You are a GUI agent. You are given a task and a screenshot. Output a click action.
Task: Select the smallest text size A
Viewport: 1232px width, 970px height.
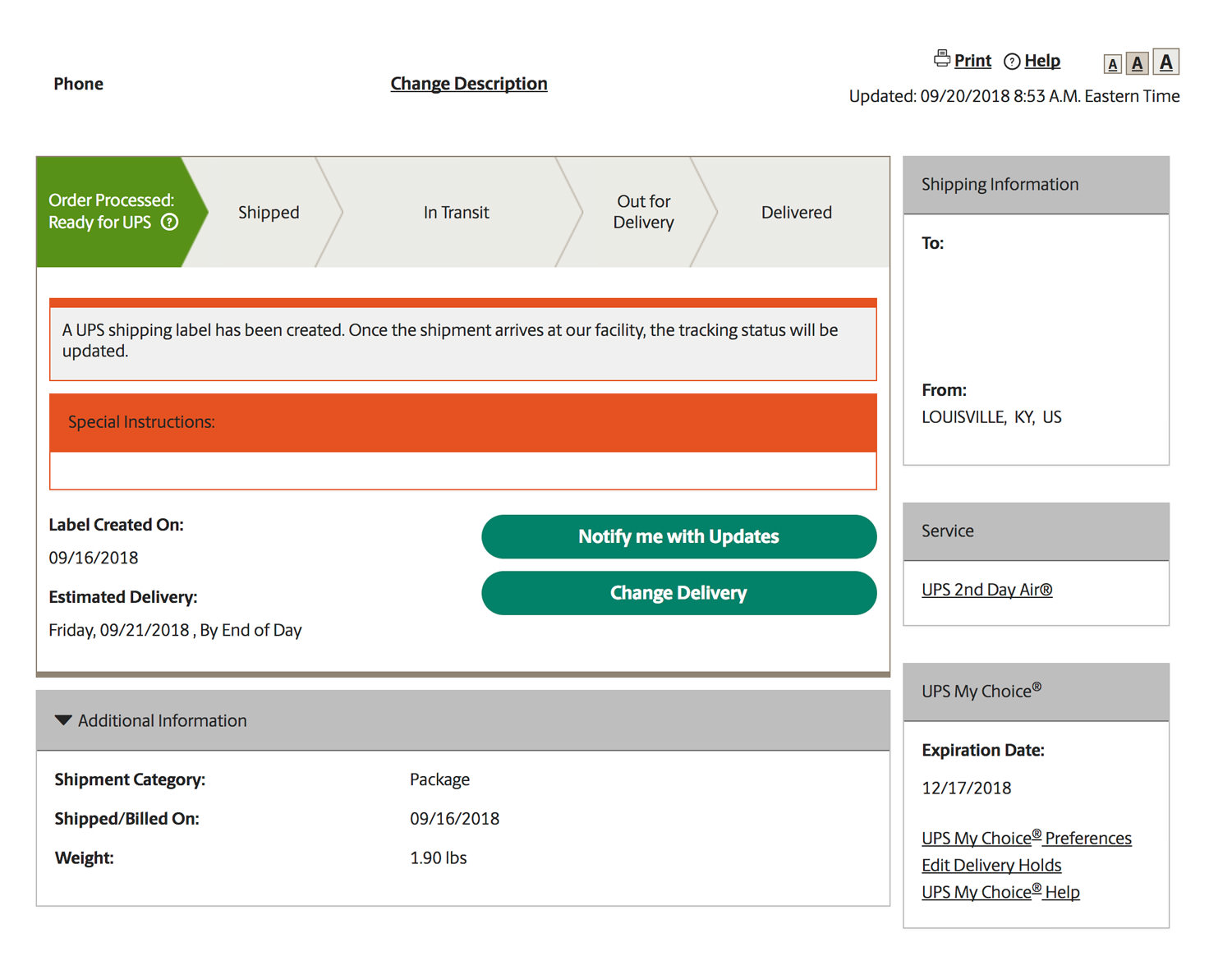(1113, 64)
